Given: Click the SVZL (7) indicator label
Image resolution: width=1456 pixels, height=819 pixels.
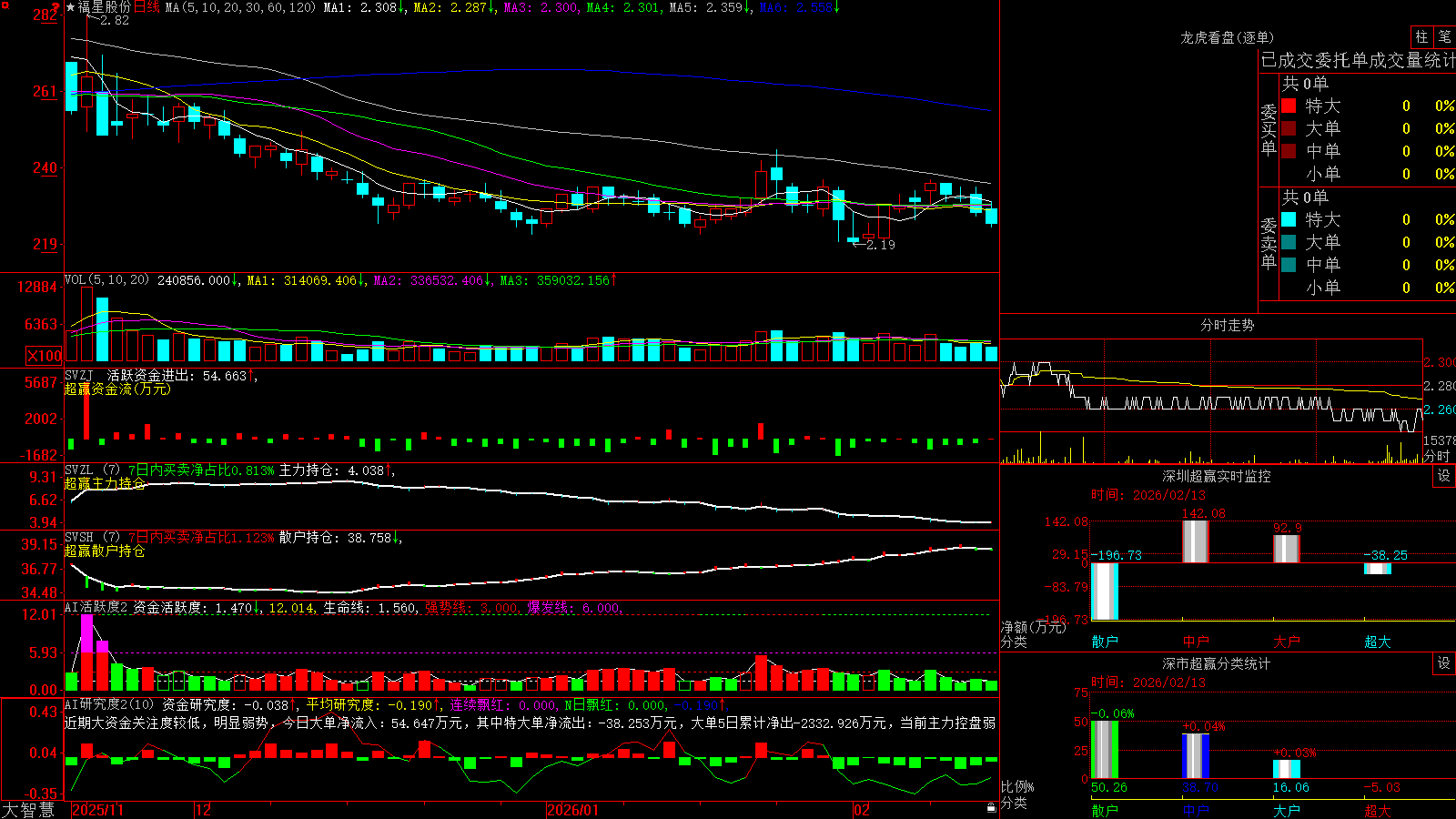Looking at the screenshot, I should coord(92,470).
